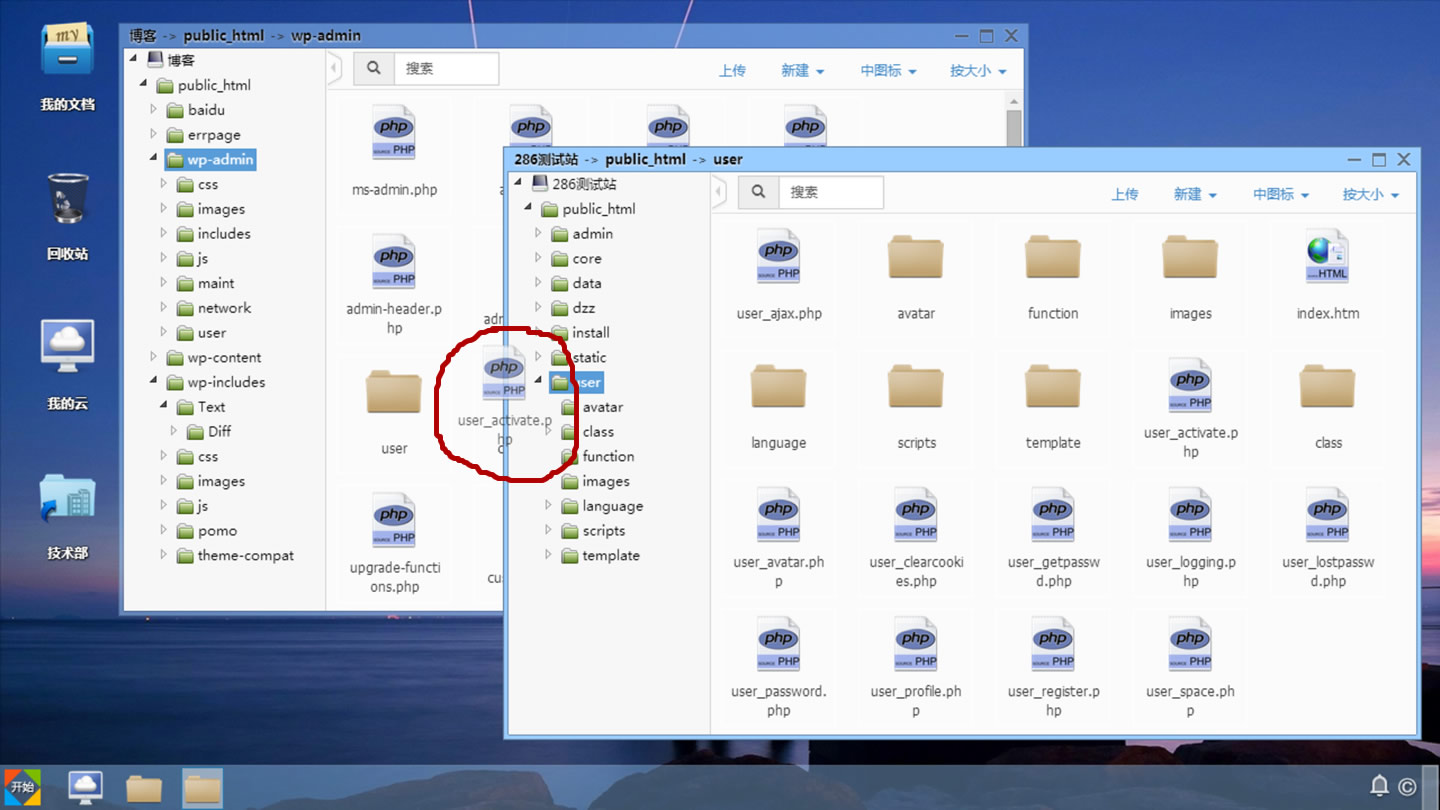Select the user_logging.php file icon
The image size is (1440, 810).
pos(1190,515)
